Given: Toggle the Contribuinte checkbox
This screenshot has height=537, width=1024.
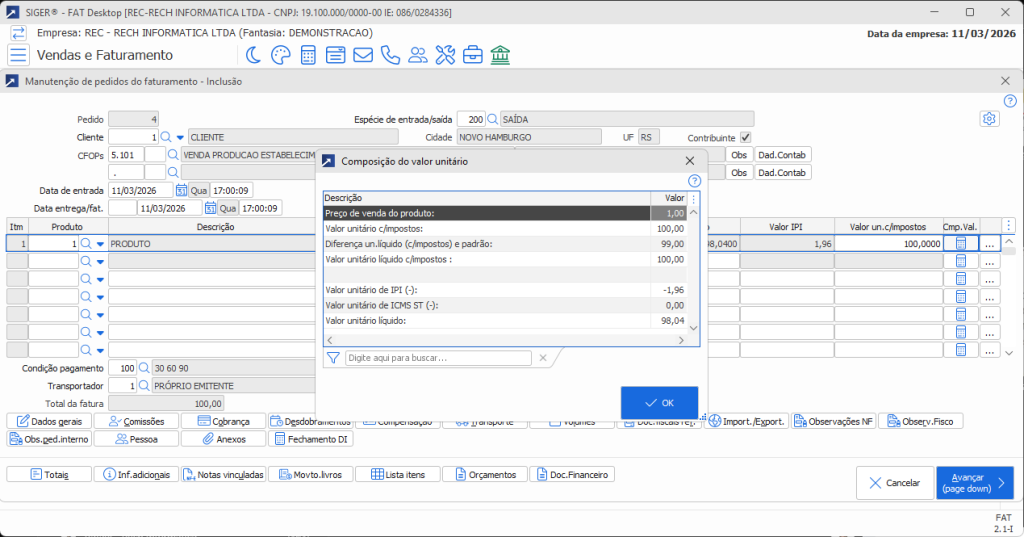Looking at the screenshot, I should pyautogui.click(x=745, y=137).
